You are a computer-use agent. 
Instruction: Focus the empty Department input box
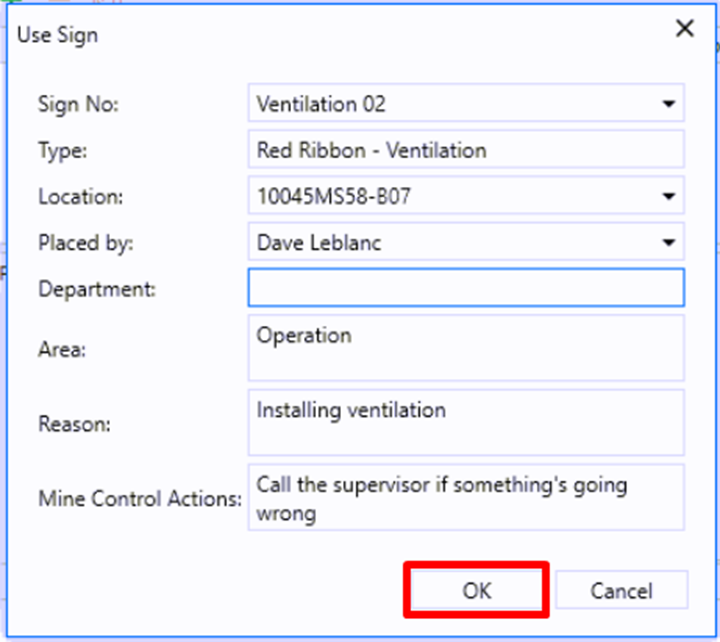coord(465,288)
